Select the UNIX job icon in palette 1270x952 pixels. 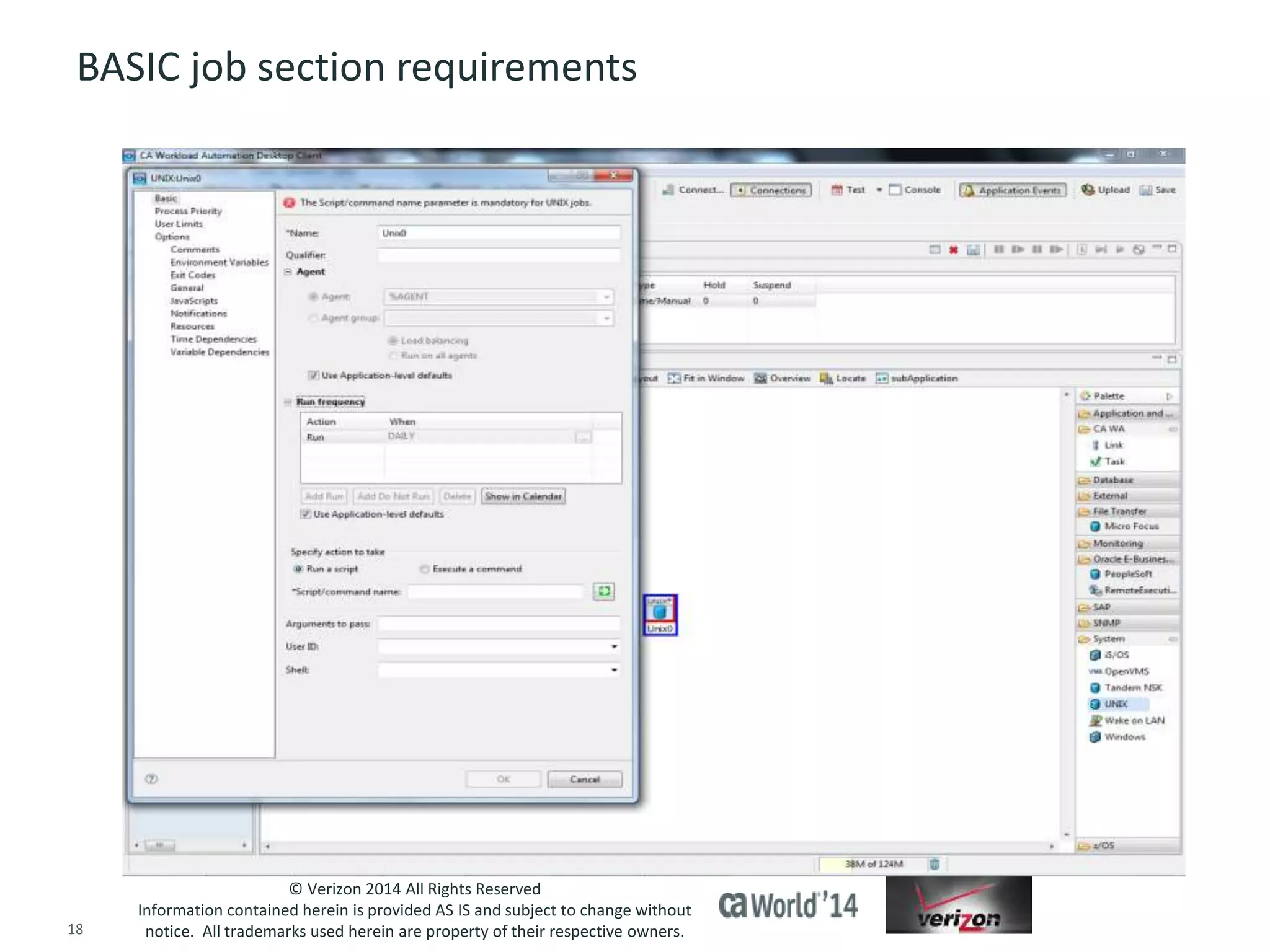[1095, 704]
